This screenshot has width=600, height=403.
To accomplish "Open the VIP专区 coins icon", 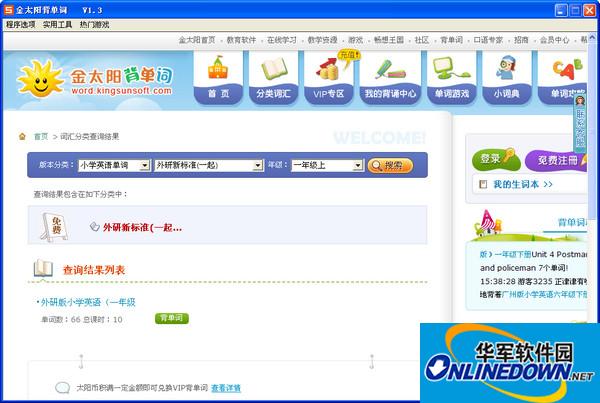I will click(328, 68).
